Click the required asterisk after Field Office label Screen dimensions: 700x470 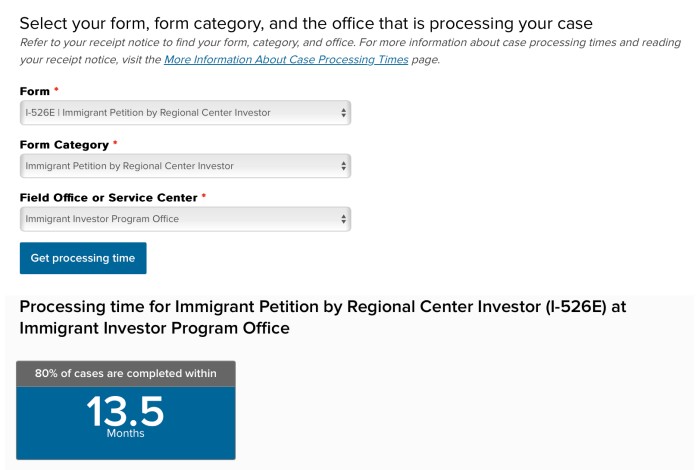[204, 197]
